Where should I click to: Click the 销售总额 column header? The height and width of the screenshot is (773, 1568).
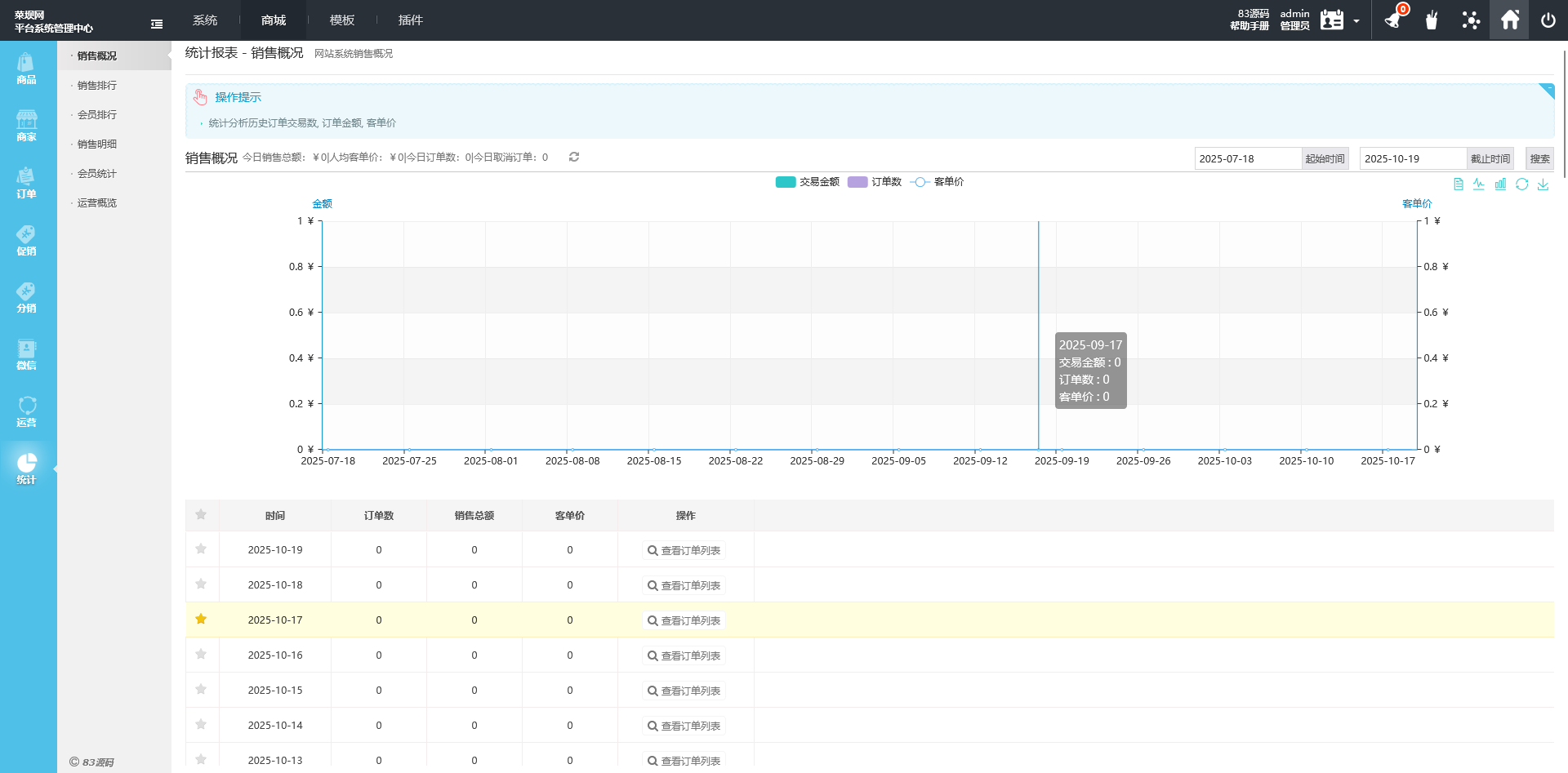[x=474, y=515]
